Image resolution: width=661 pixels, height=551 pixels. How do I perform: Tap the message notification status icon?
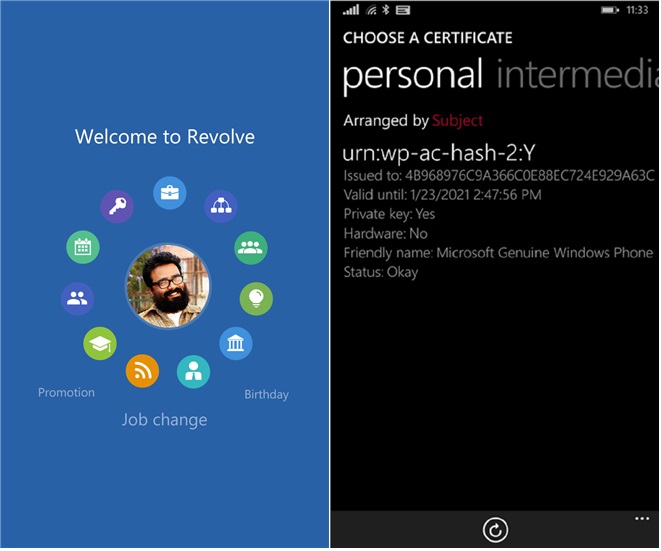coord(403,10)
